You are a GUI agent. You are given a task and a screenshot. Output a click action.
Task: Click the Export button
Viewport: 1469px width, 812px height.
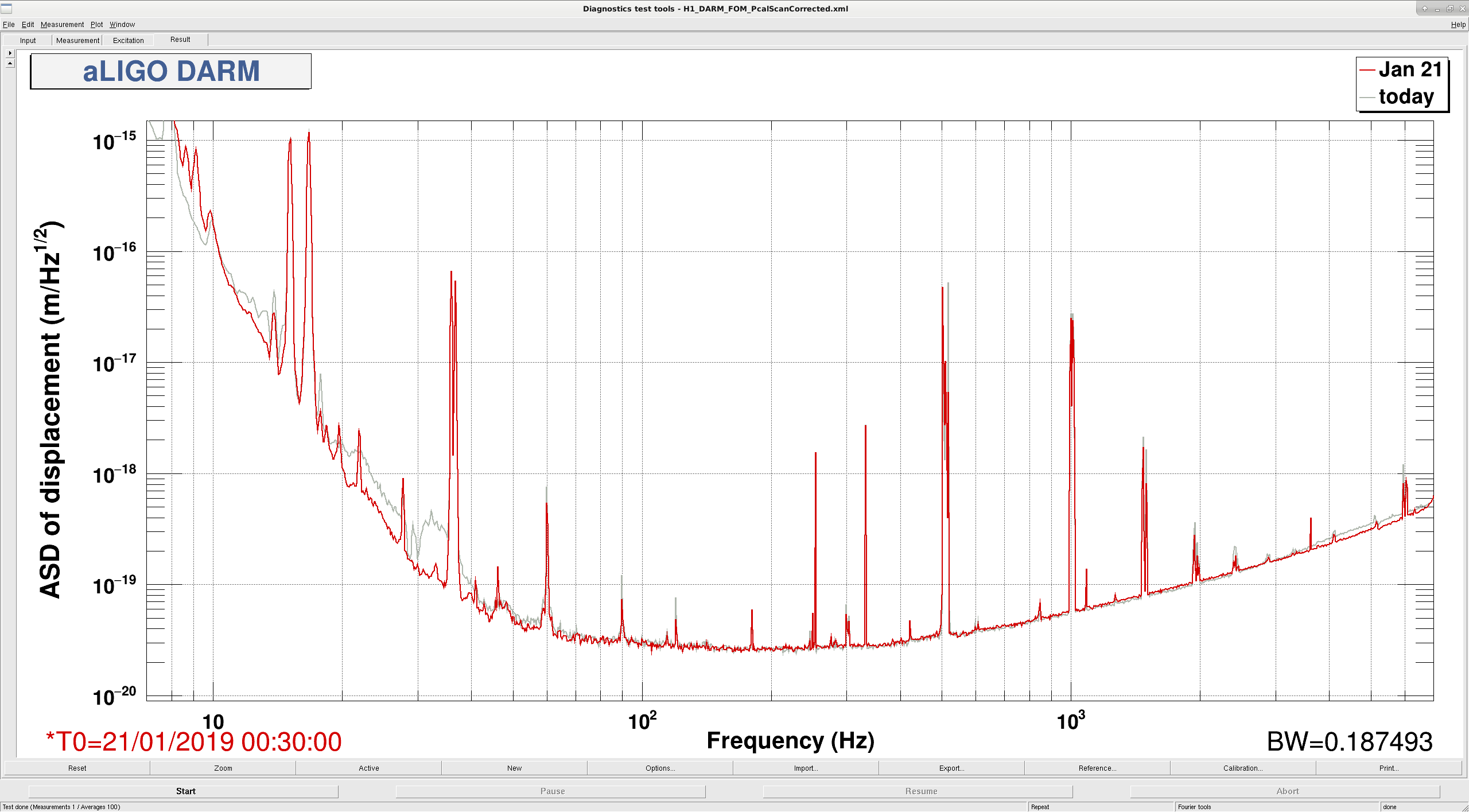coord(951,768)
